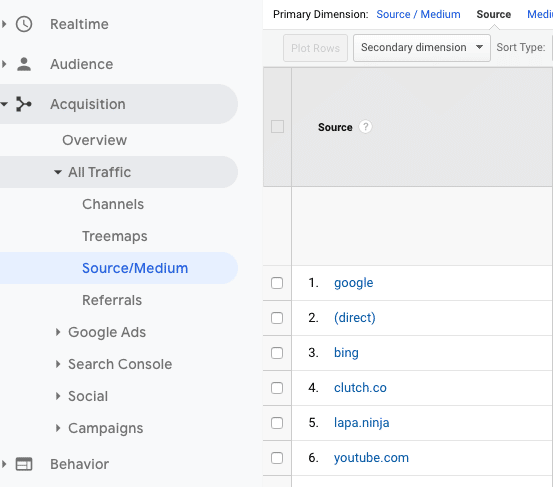Open the Source help question mark
Image resolution: width=553 pixels, height=487 pixels.
click(365, 127)
